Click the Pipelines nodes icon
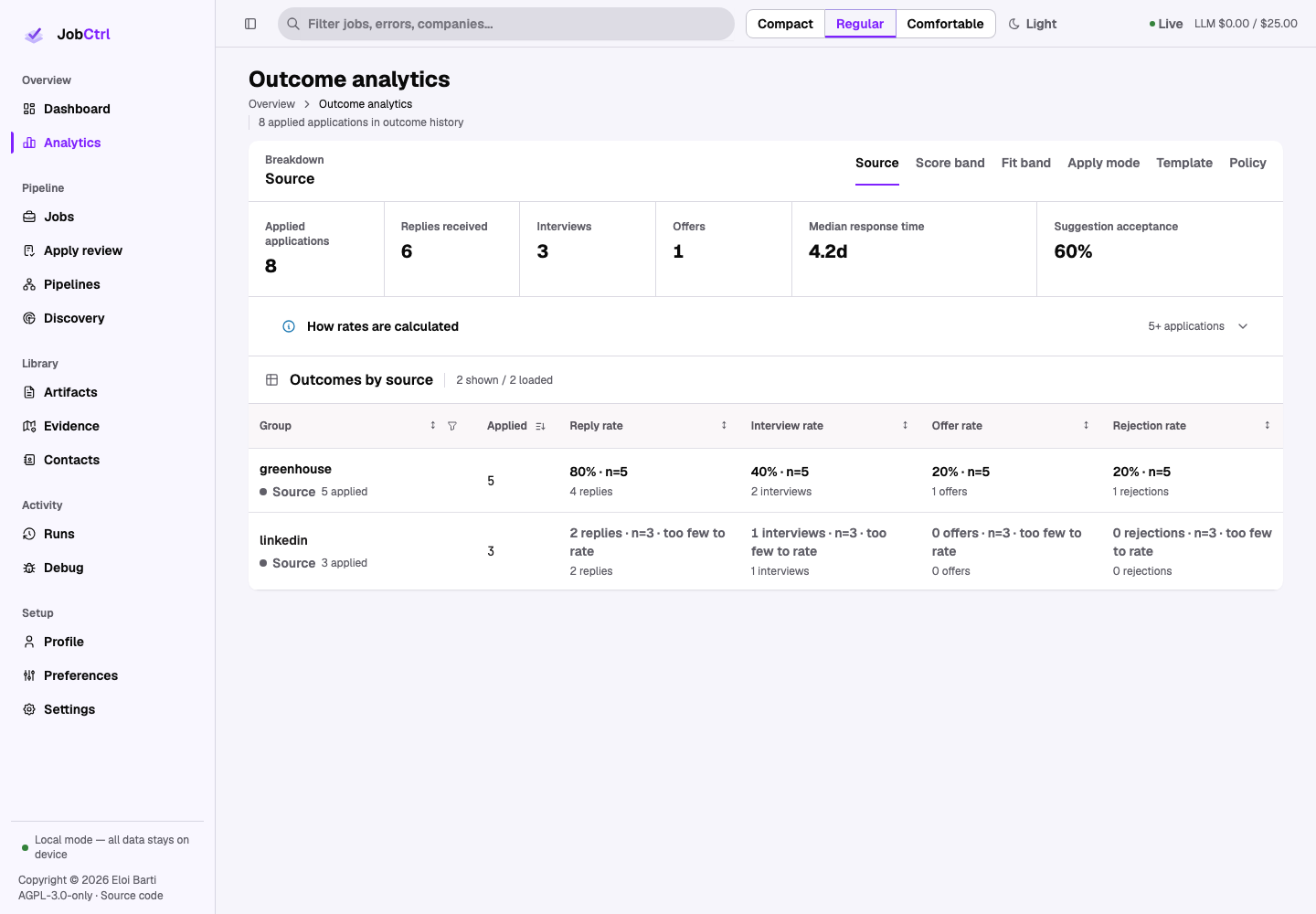The image size is (1316, 914). [29, 284]
